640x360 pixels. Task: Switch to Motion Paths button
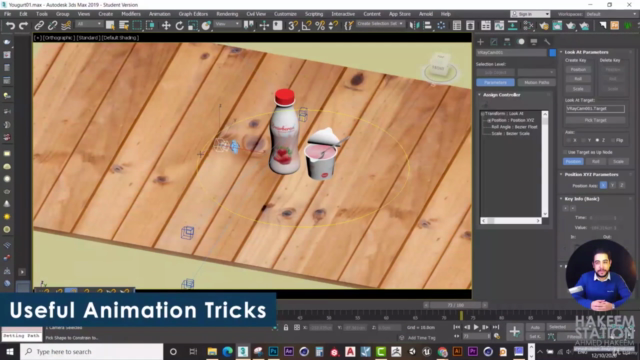(x=536, y=82)
